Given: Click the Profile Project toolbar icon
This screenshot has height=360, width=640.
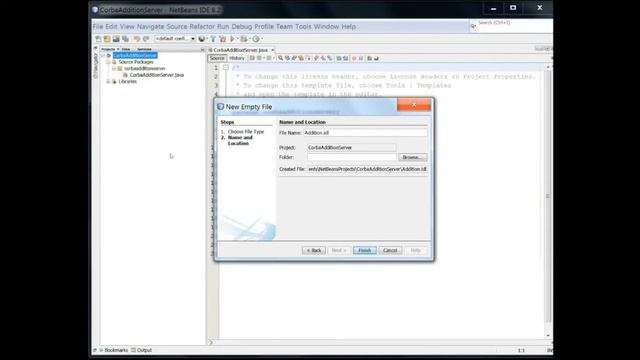Looking at the screenshot, I should [256, 39].
